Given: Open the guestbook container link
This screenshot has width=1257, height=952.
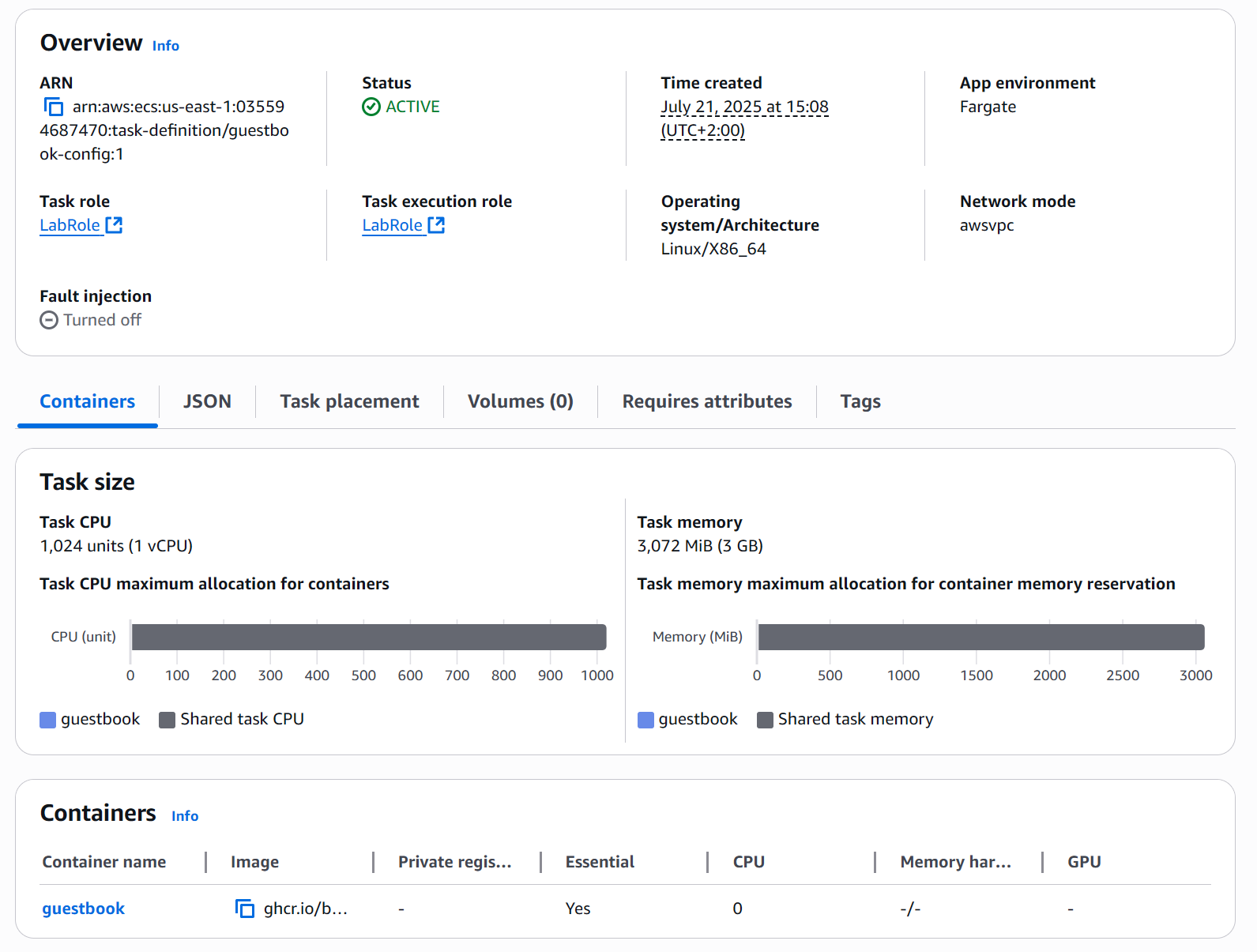Looking at the screenshot, I should (x=84, y=909).
